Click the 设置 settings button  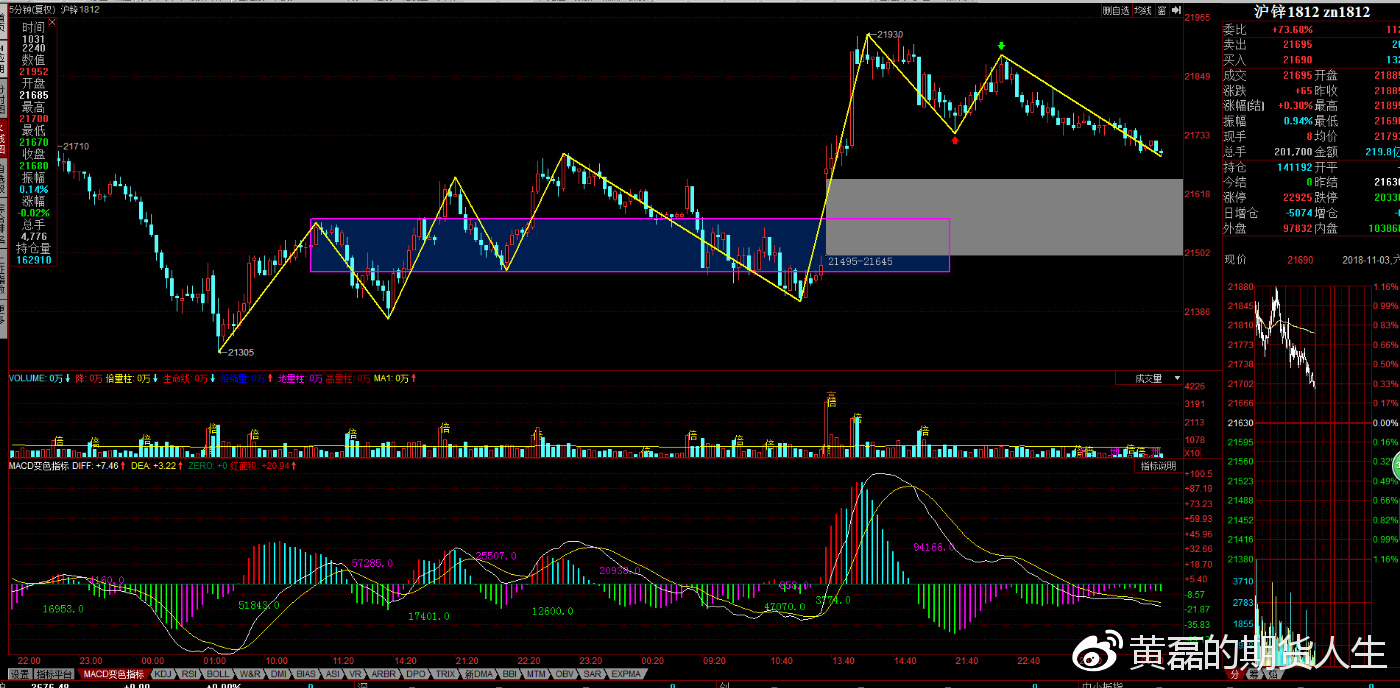[x=19, y=674]
